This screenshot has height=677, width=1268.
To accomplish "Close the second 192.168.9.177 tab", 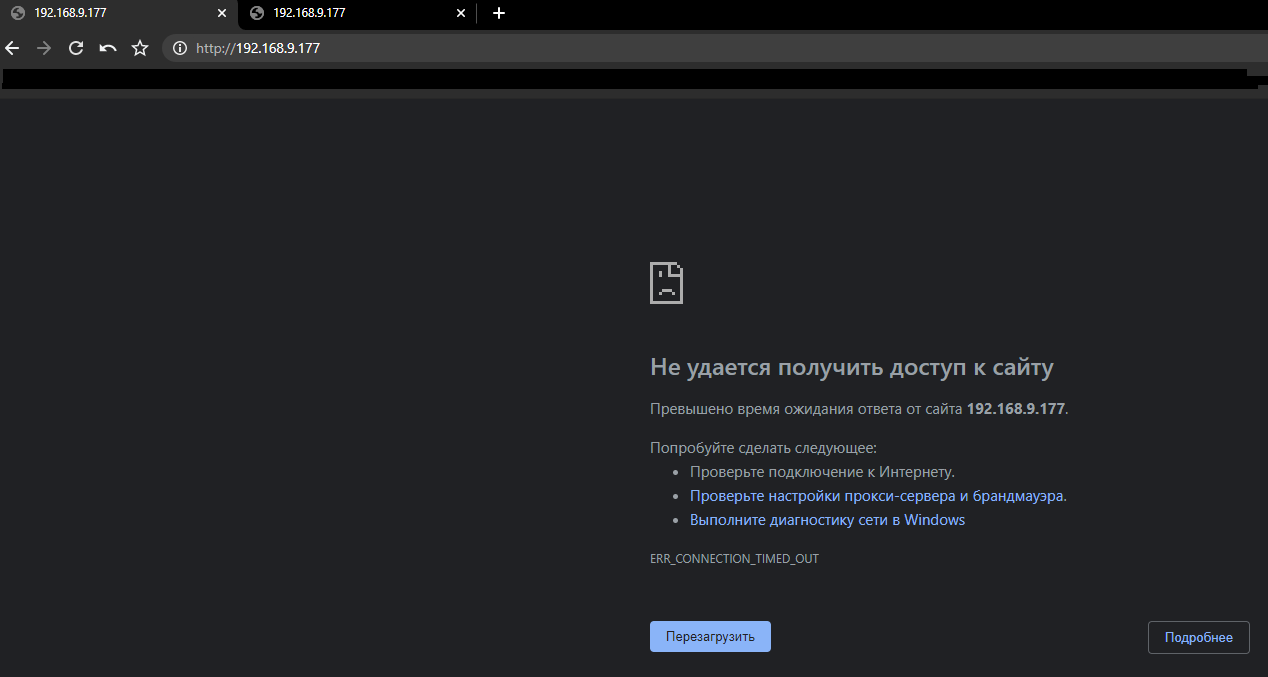I will (461, 13).
